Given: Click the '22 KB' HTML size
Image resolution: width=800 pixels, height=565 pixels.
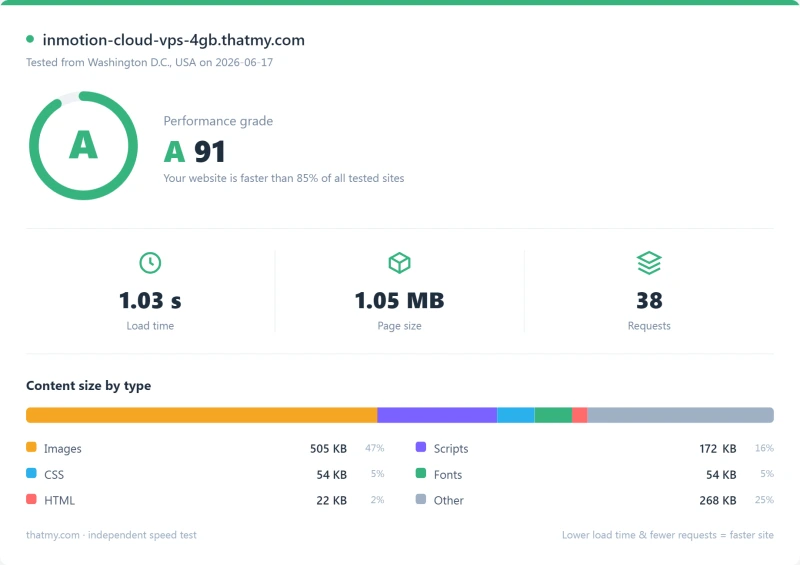Looking at the screenshot, I should [x=332, y=500].
